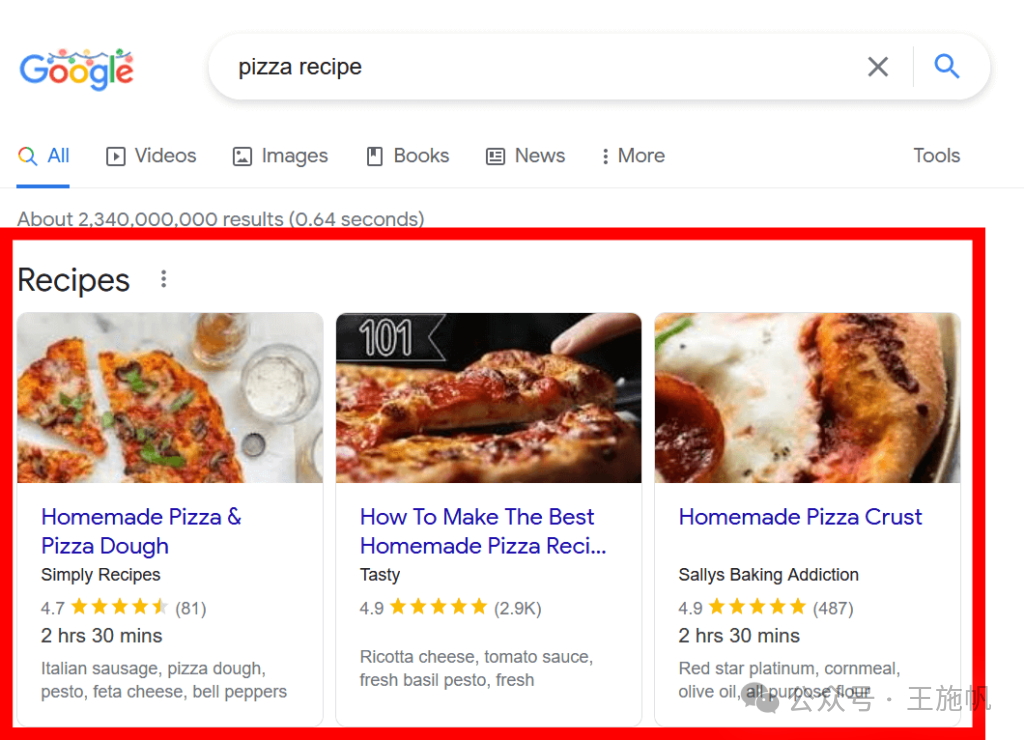This screenshot has height=740, width=1024.
Task: Click the Ricotta cheese, tomato sauce ingredients text
Action: (x=476, y=668)
